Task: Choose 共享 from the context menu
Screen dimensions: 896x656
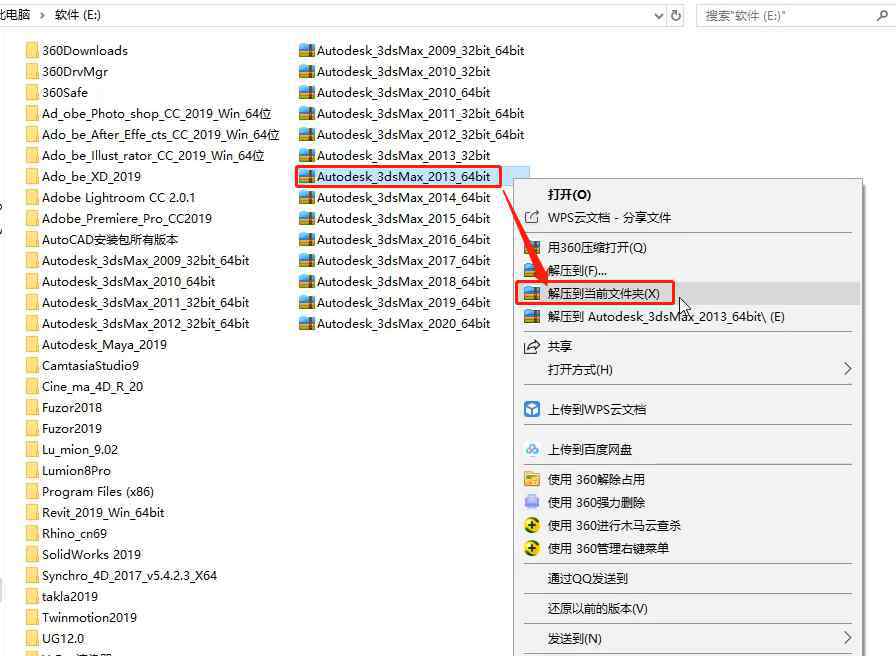Action: tap(688, 346)
